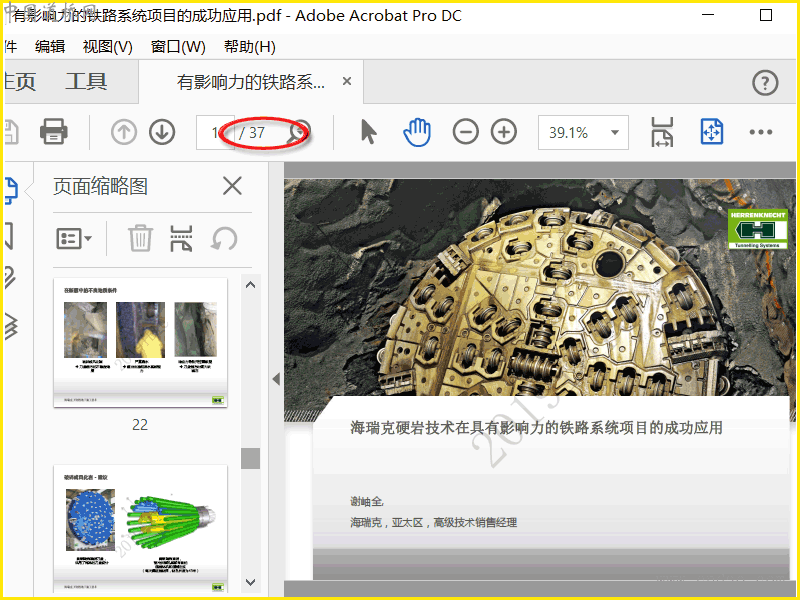The image size is (800, 600).
Task: Go to previous page with up arrow
Action: point(123,132)
